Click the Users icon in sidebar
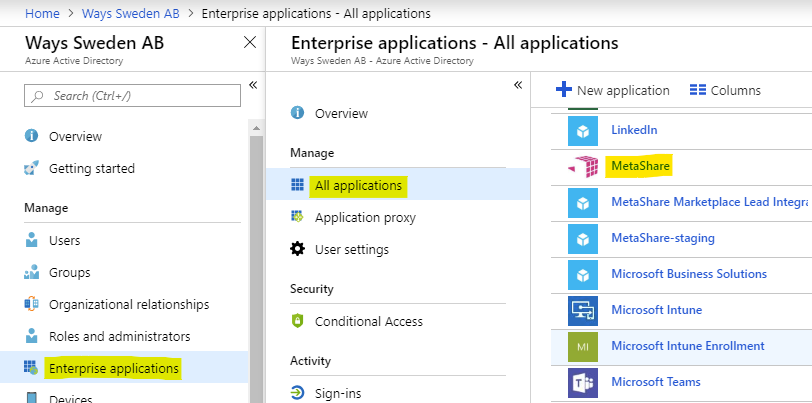Viewport: 812px width, 403px height. point(31,240)
